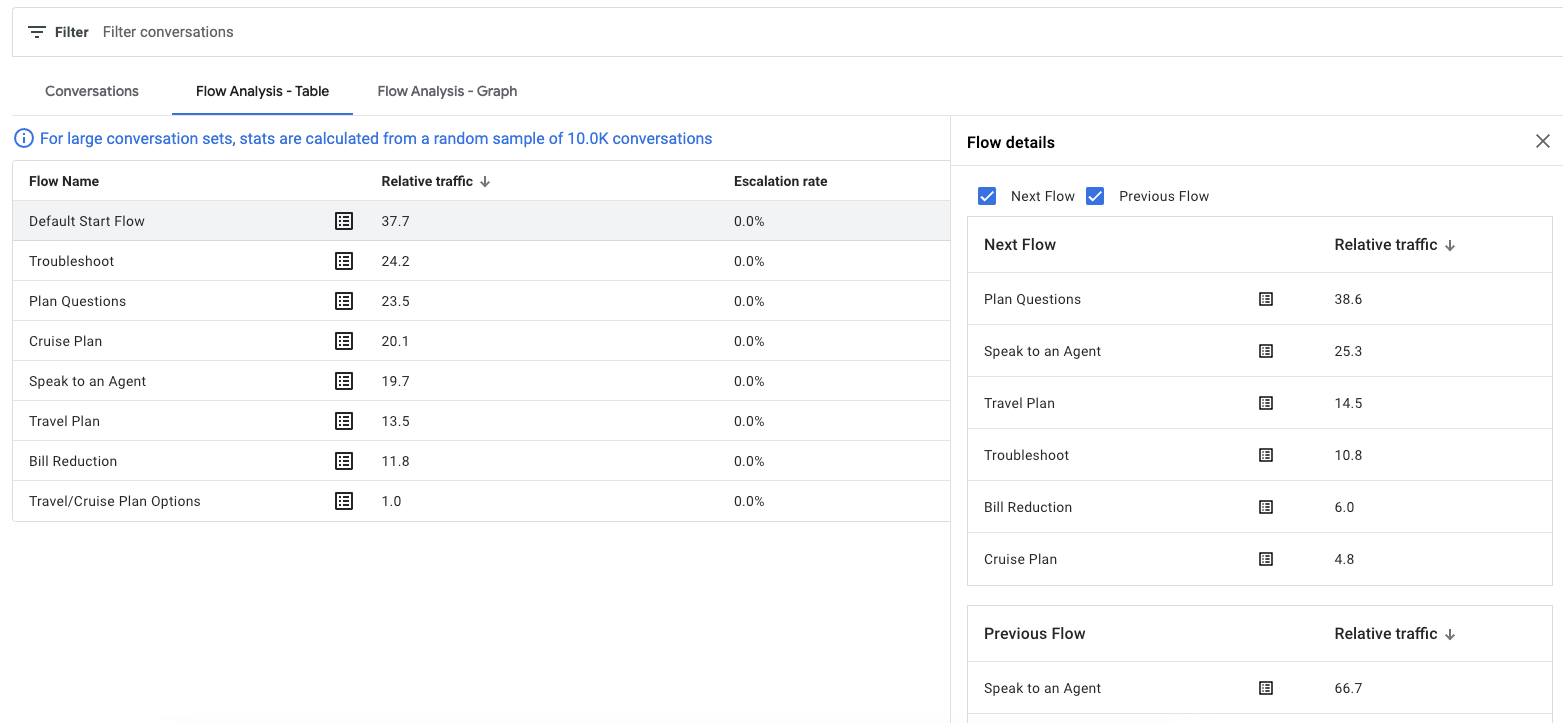Screen dimensions: 1563x723
Task: Disable the Previous Flow checkbox
Action: 1095,195
